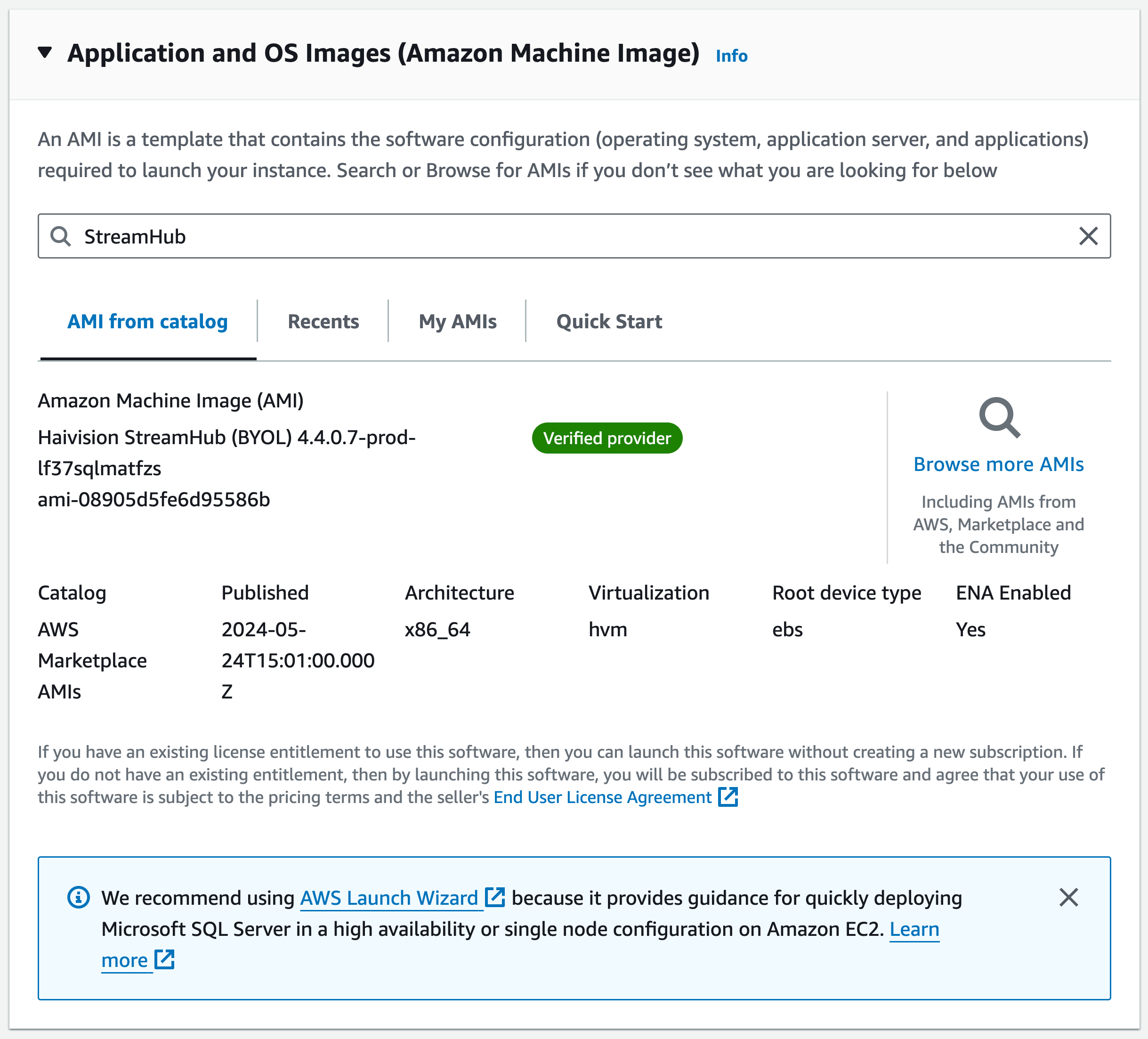Viewport: 1148px width, 1039px height.
Task: Switch to the Quick Start tab
Action: tap(609, 322)
